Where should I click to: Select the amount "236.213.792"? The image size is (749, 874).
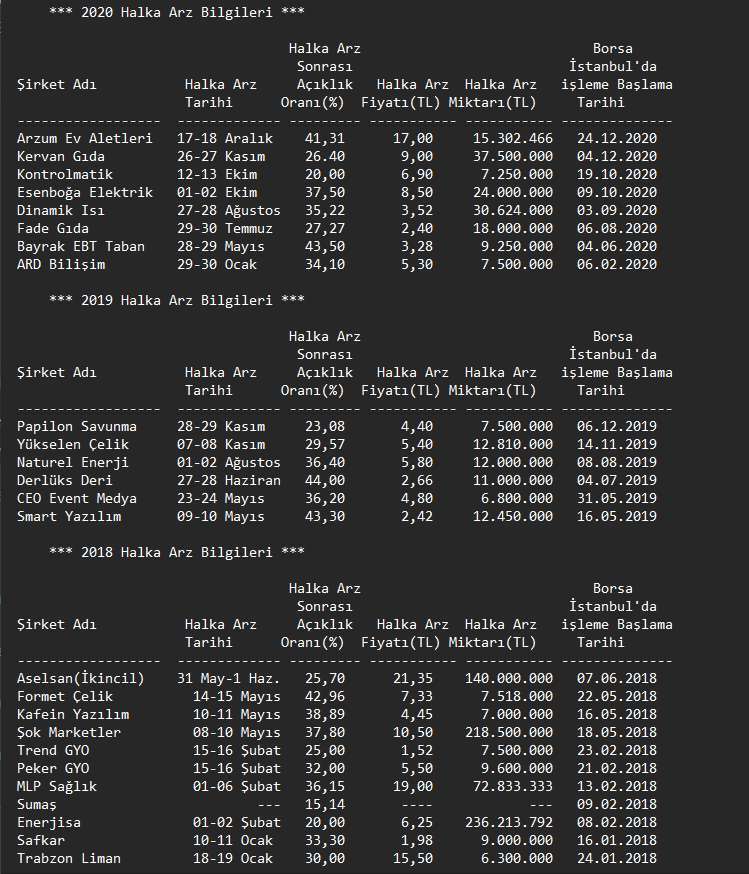click(509, 822)
